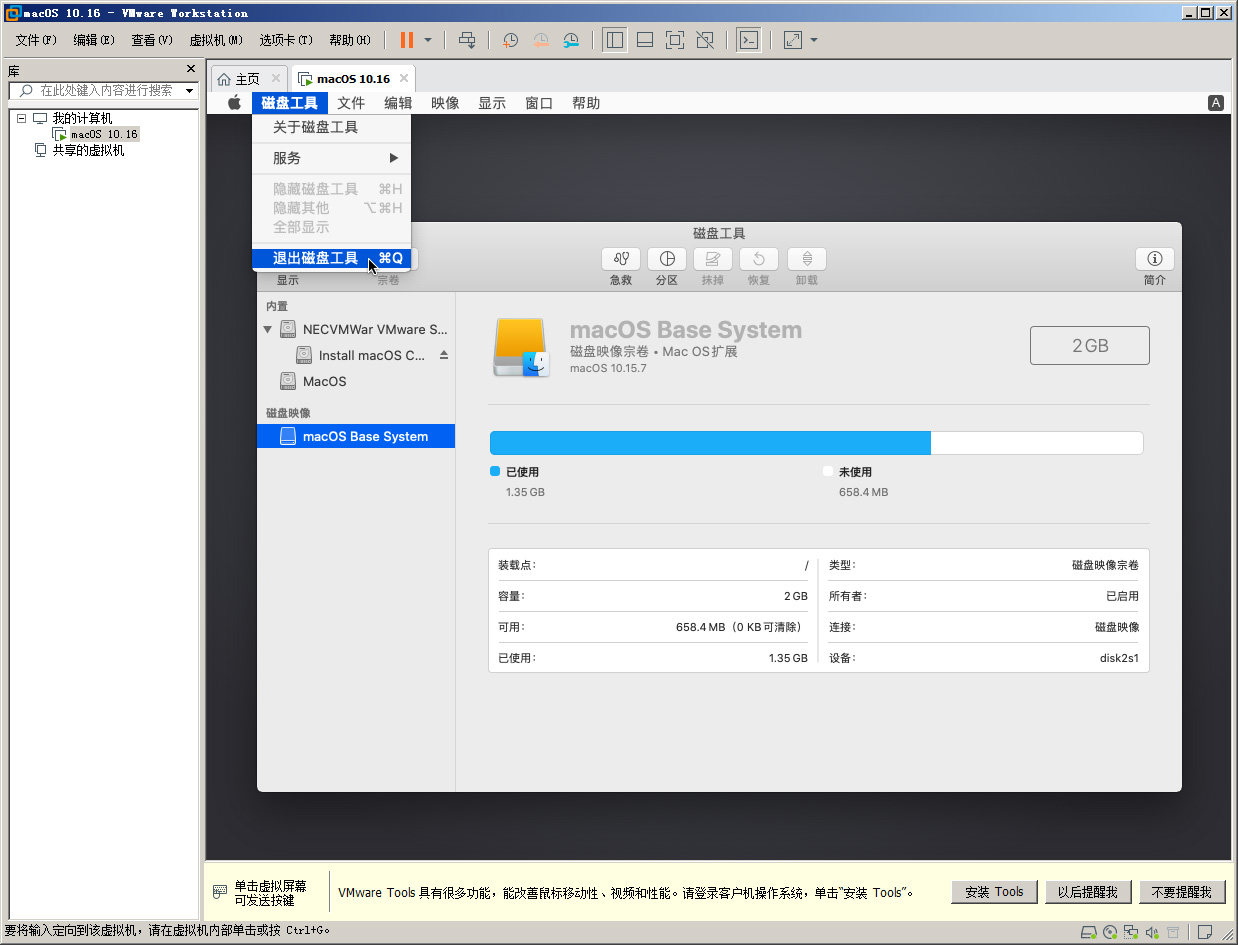The height and width of the screenshot is (945, 1238).
Task: Open the stretch display dropdown arrow
Action: 814,40
